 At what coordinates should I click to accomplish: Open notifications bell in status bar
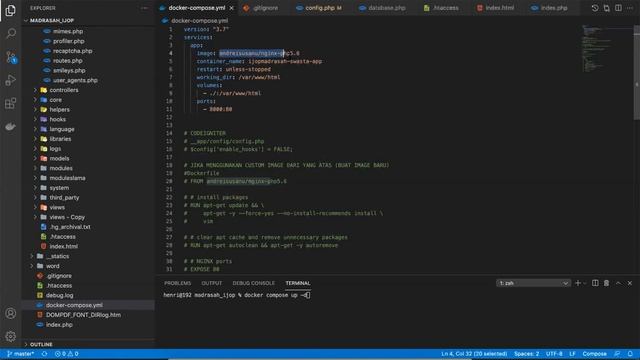click(630, 354)
